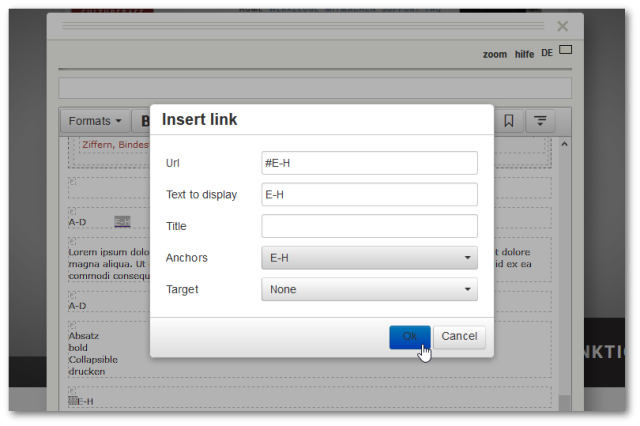Click the highlighted E-H link next to A-D

point(122,222)
